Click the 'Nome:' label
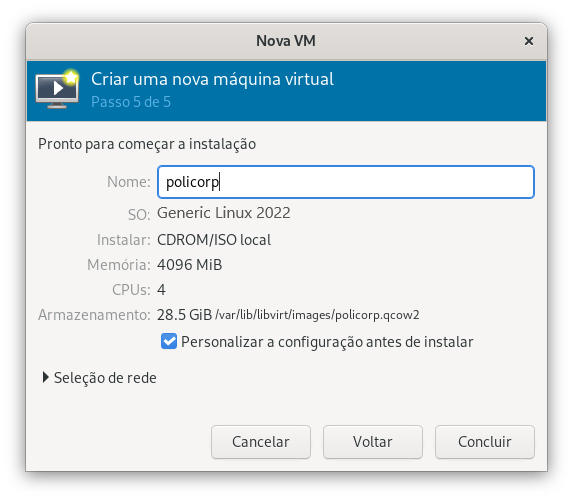Screen dimensions: 573x500 click(129, 182)
